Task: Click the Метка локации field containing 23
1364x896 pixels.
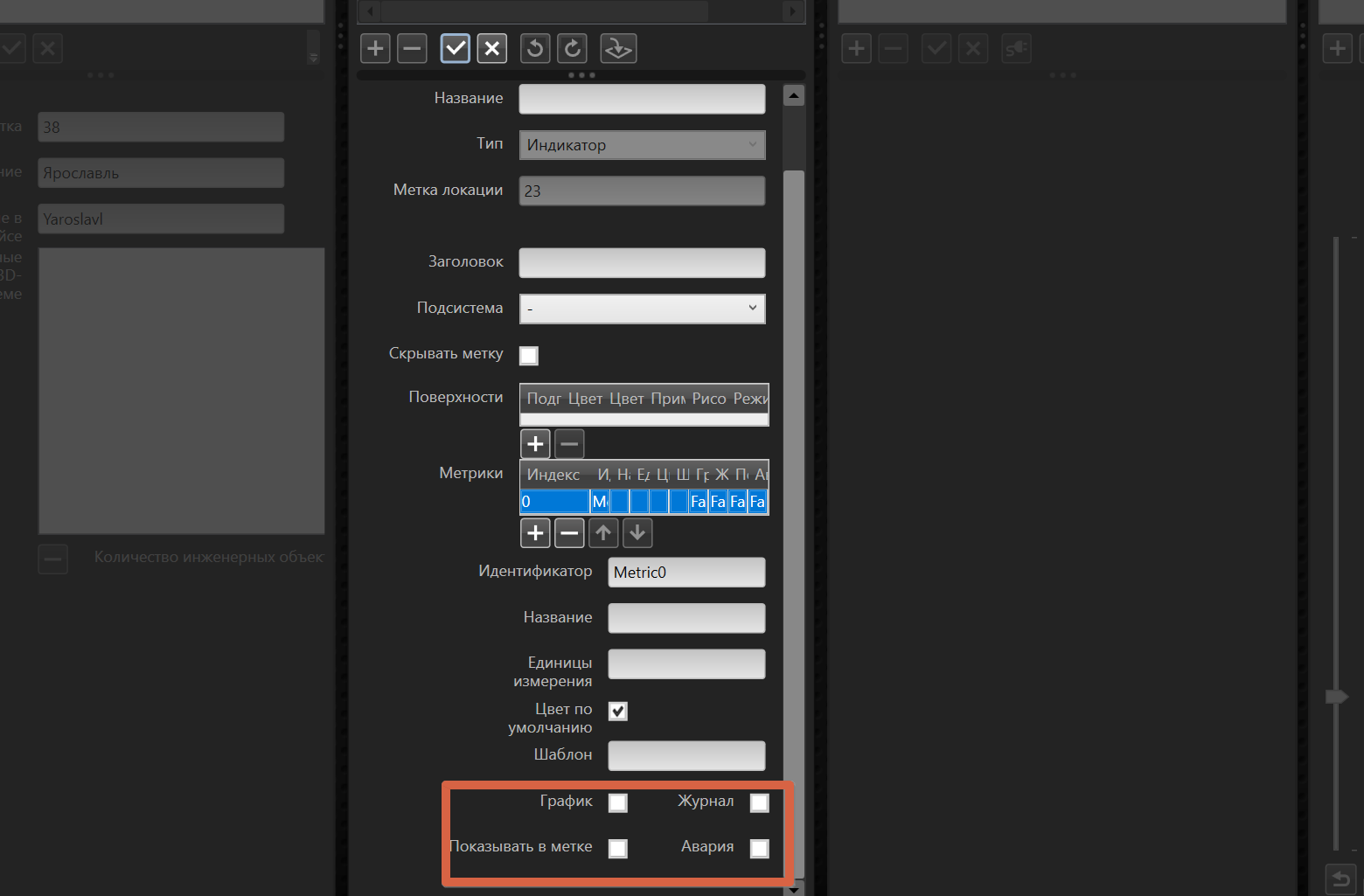Action: [643, 191]
